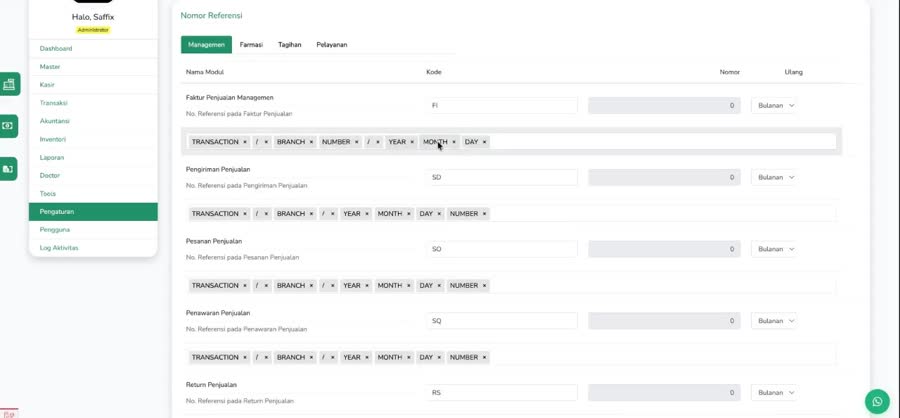Remove YEAR tag in Faktur Penjualan row
900x418 pixels.
click(412, 142)
